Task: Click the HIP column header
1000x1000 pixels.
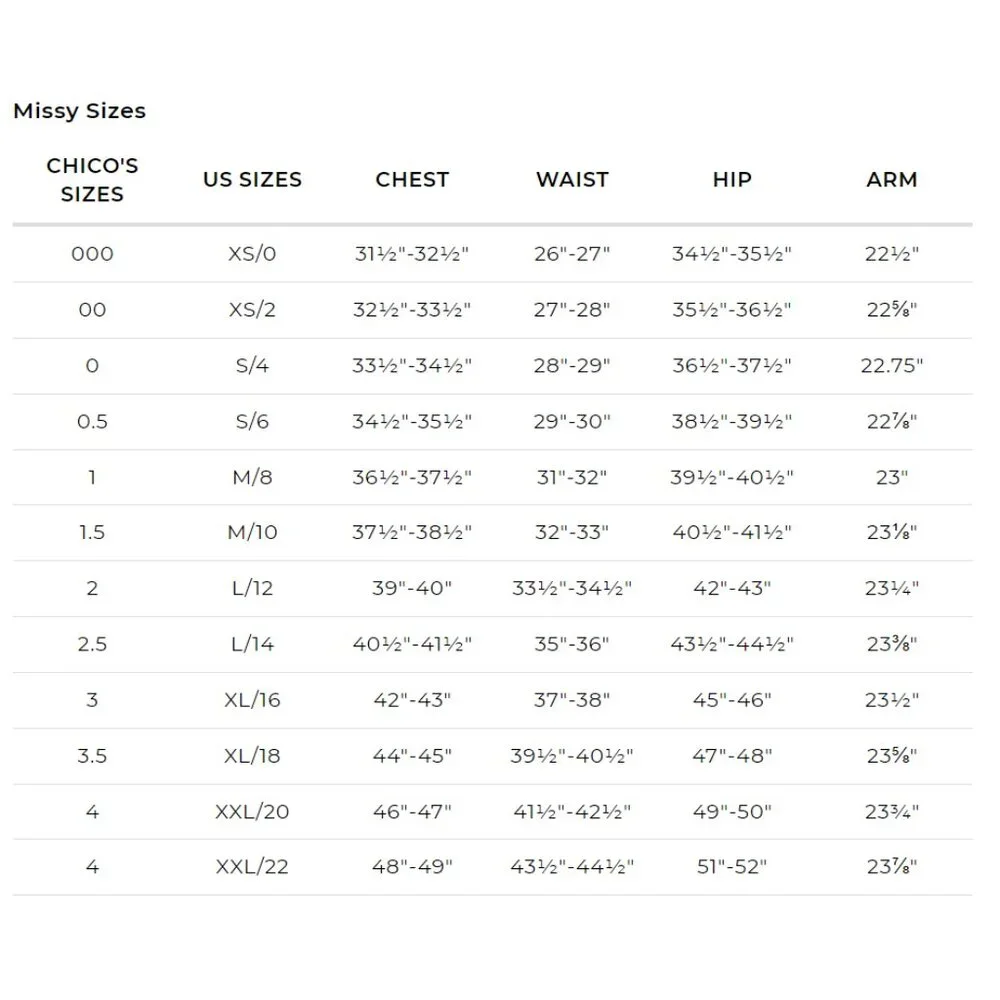Action: tap(732, 180)
